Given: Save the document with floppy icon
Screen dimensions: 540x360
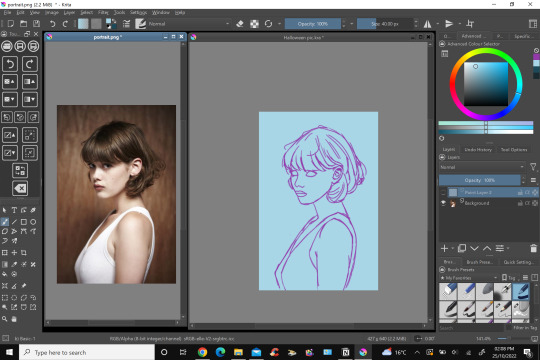Looking at the screenshot, I should pyautogui.click(x=36, y=23).
